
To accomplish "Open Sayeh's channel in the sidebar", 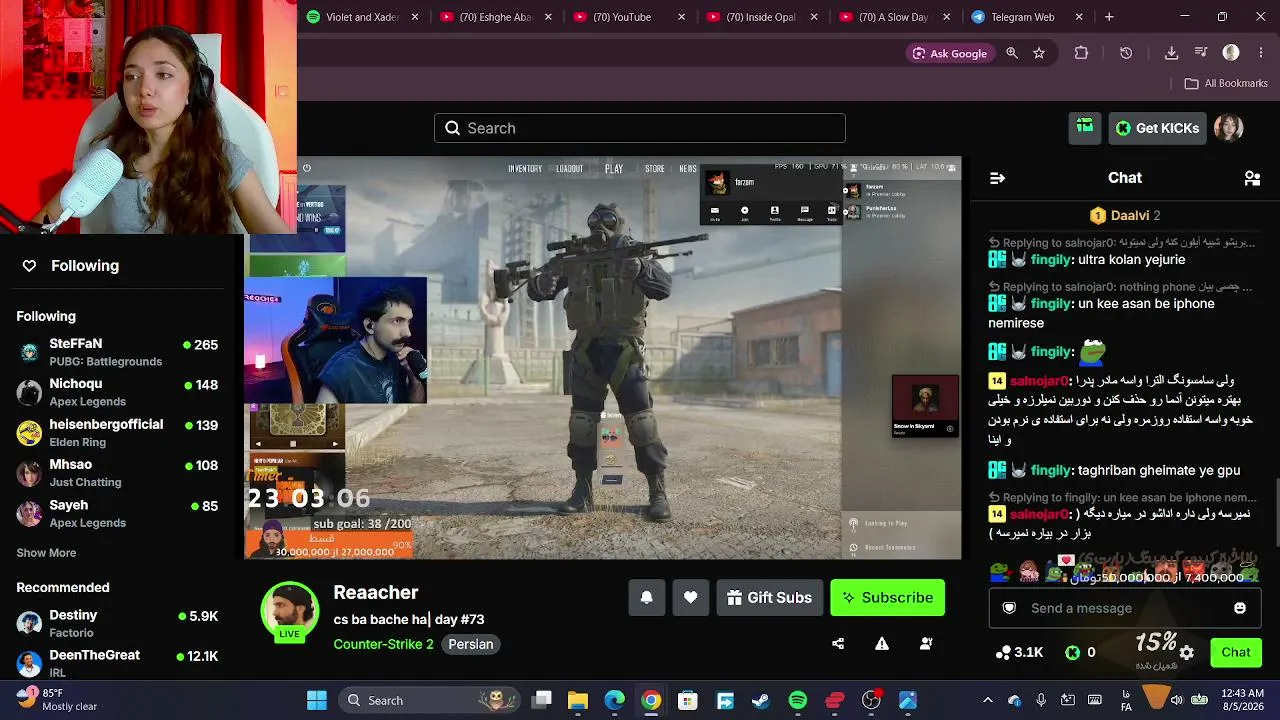I will point(119,514).
